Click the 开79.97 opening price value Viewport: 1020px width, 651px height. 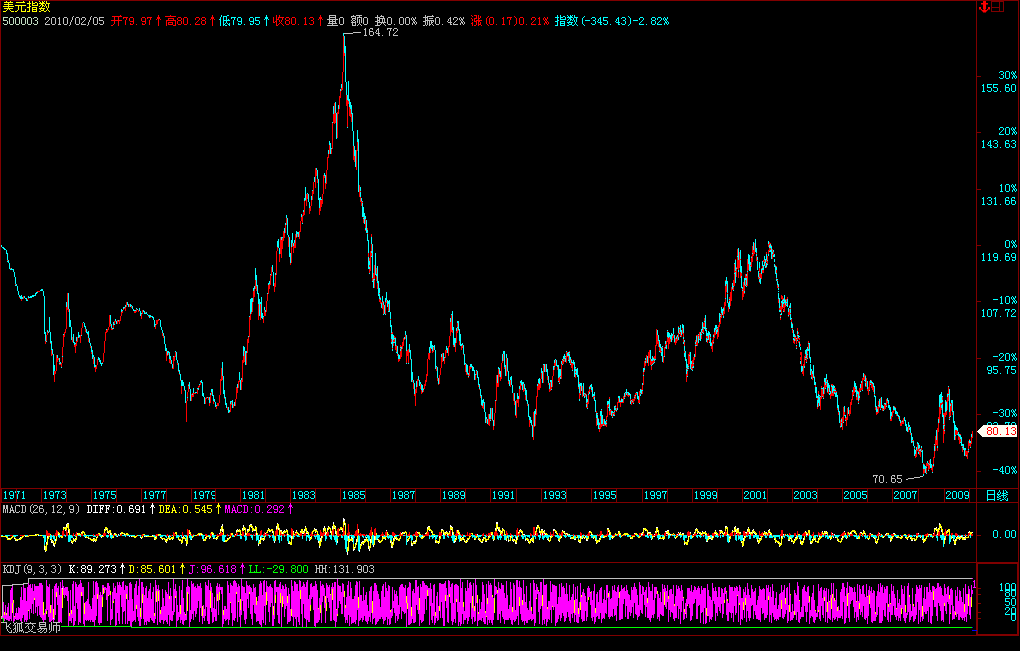(131, 21)
